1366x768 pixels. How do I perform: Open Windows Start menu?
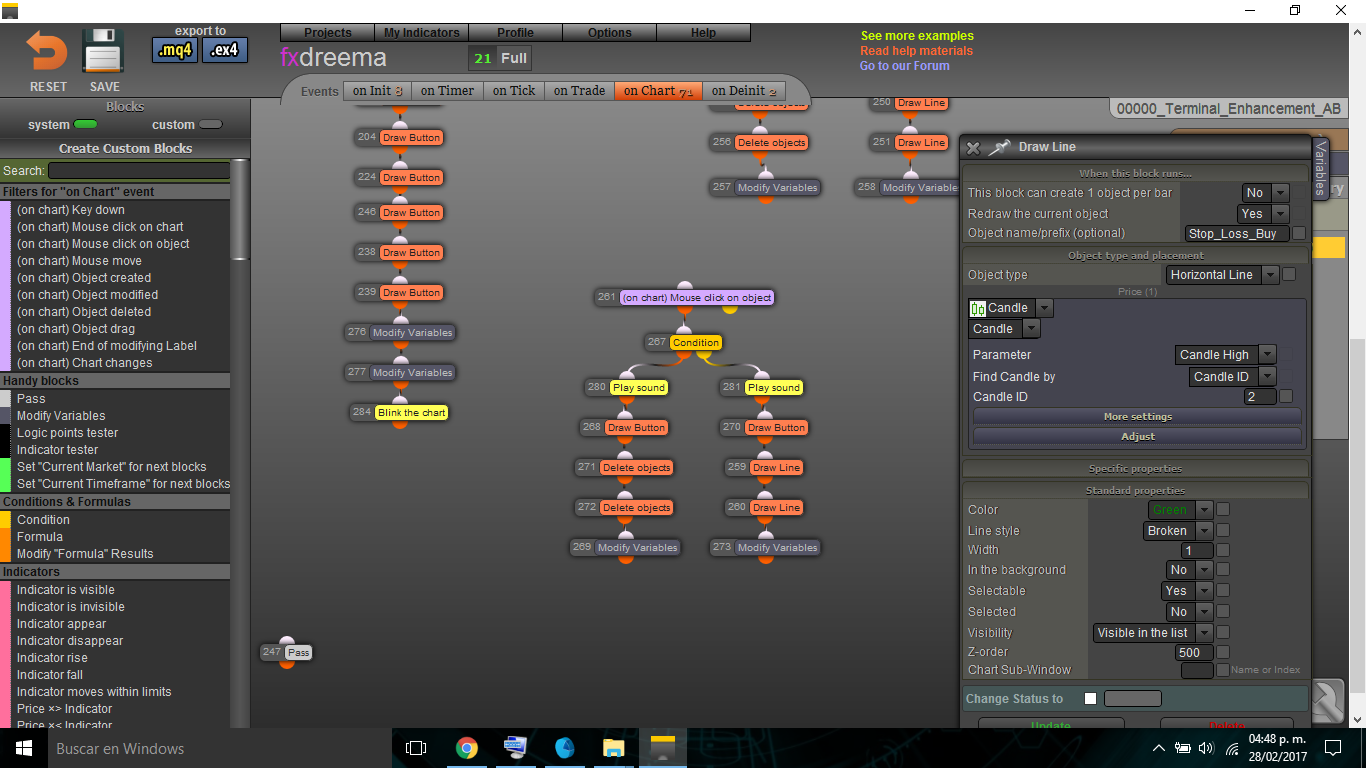tap(24, 748)
